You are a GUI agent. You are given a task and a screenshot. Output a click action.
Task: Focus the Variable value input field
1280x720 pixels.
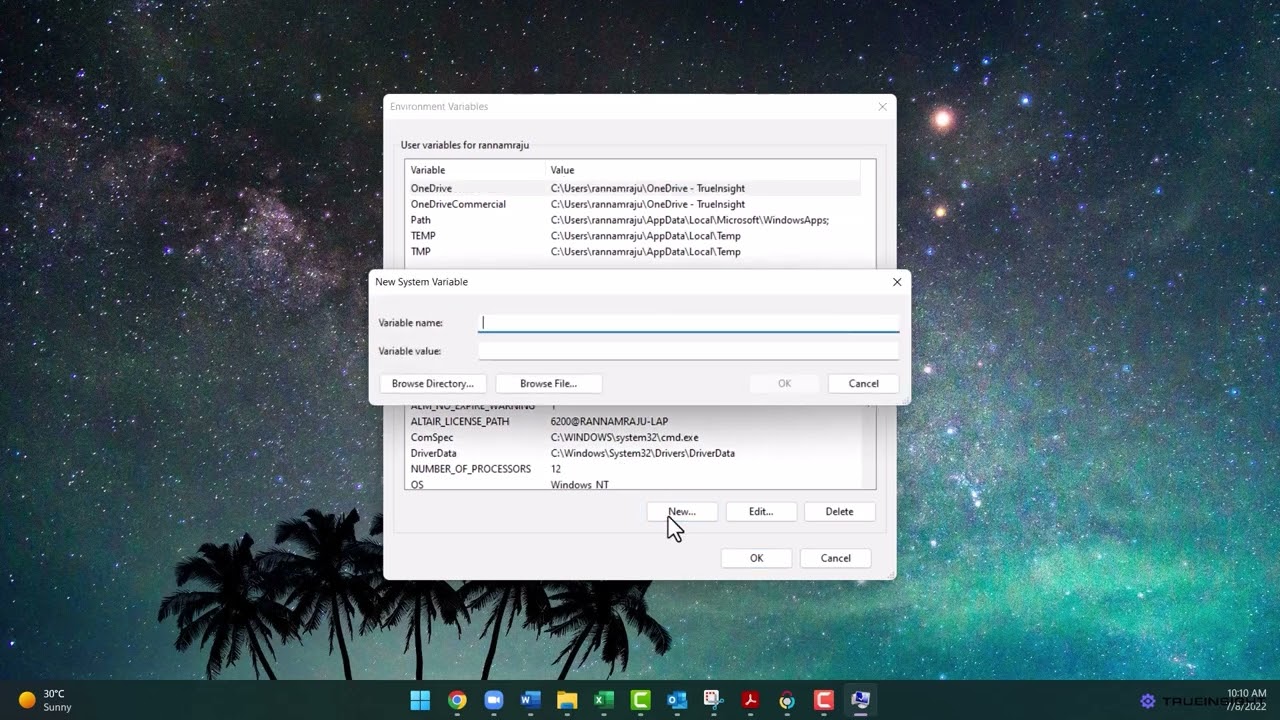point(688,351)
